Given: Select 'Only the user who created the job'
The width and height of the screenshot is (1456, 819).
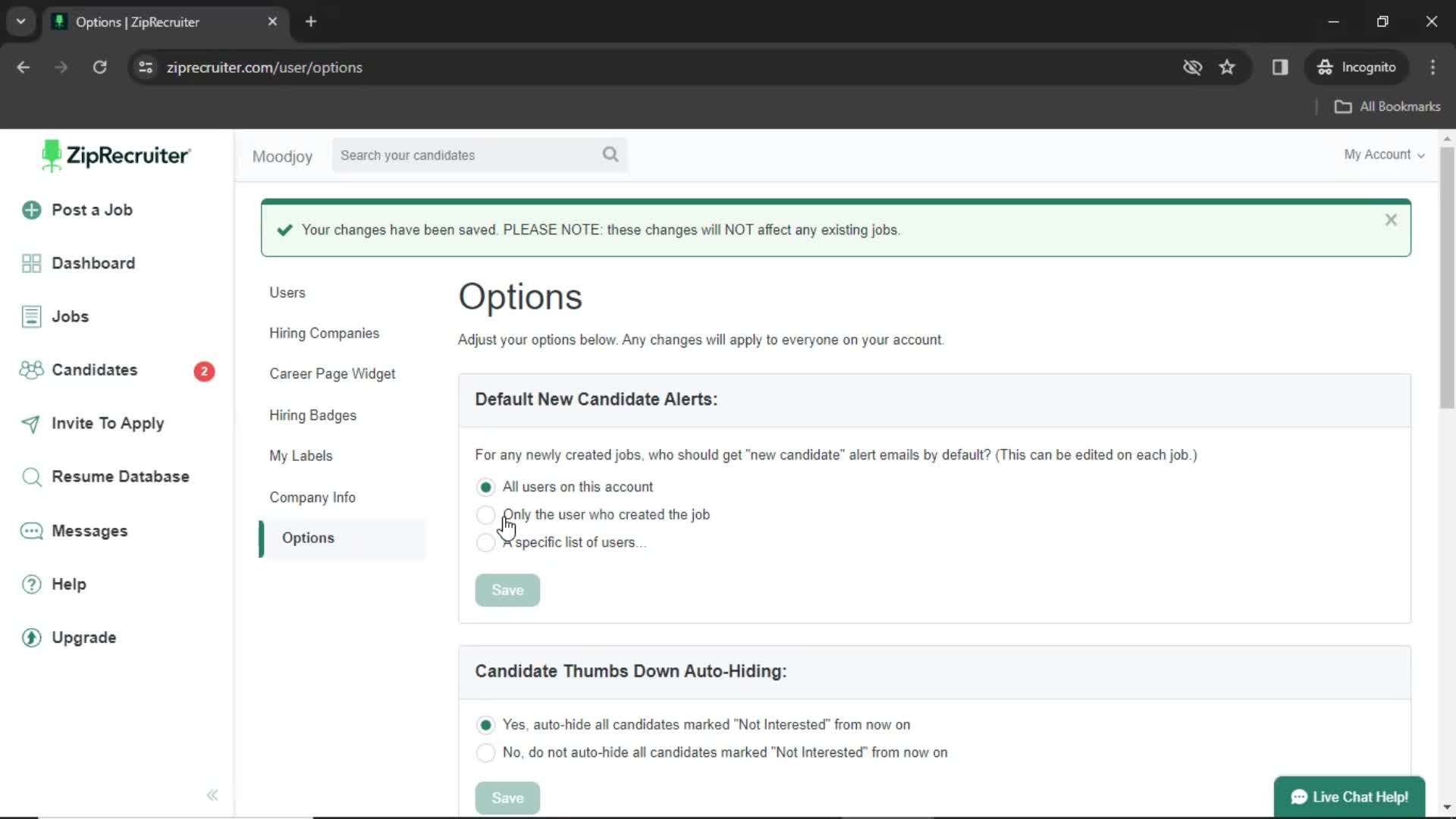Looking at the screenshot, I should (x=486, y=514).
